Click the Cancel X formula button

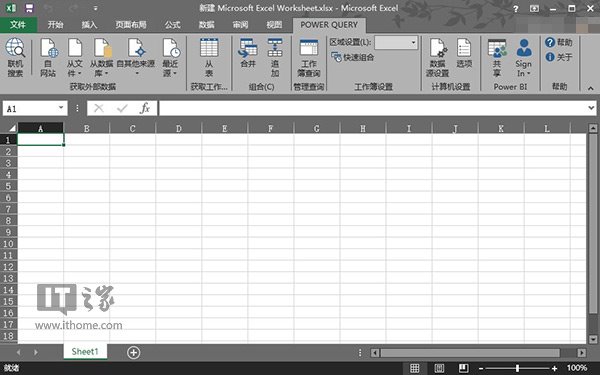[99, 109]
